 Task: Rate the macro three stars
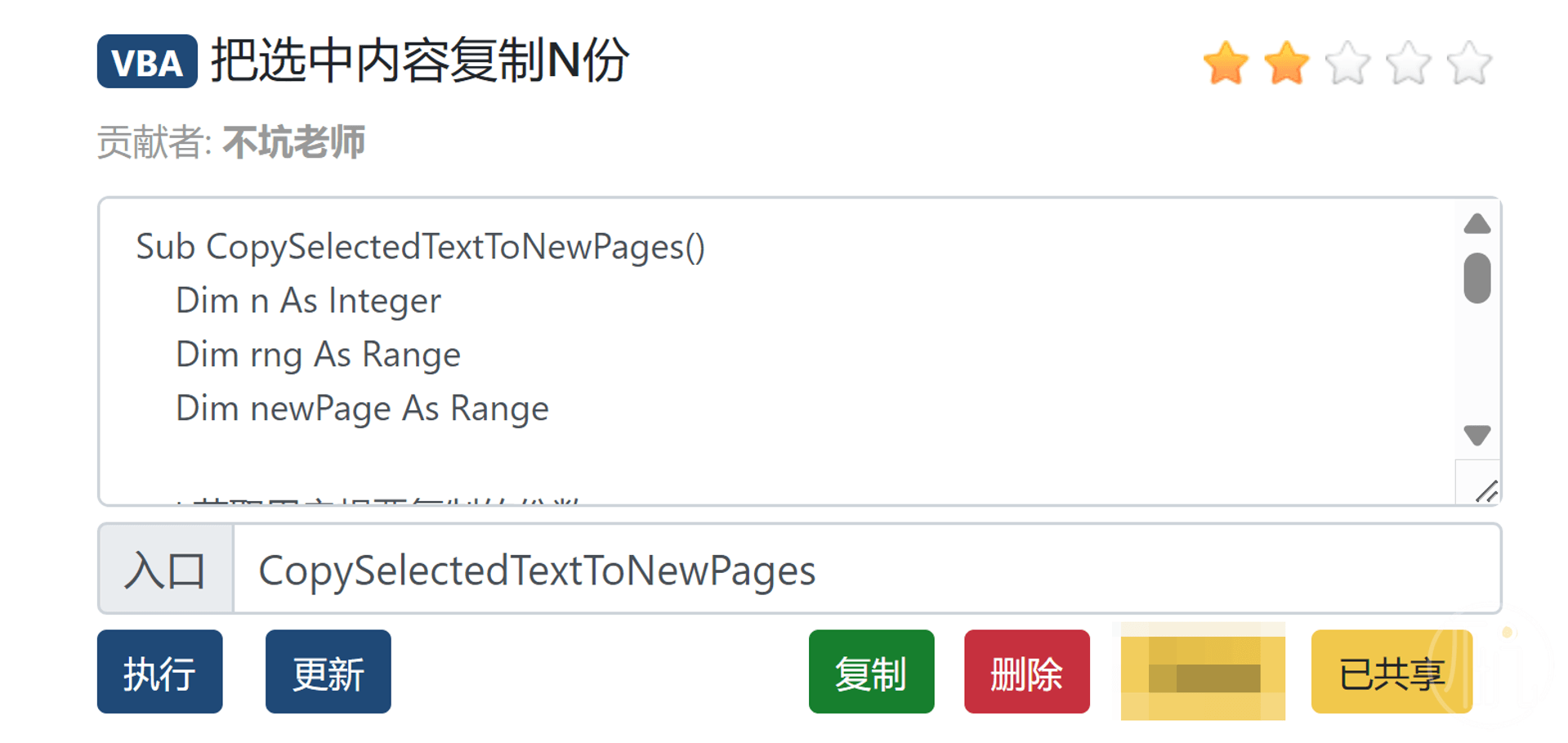(x=1347, y=63)
